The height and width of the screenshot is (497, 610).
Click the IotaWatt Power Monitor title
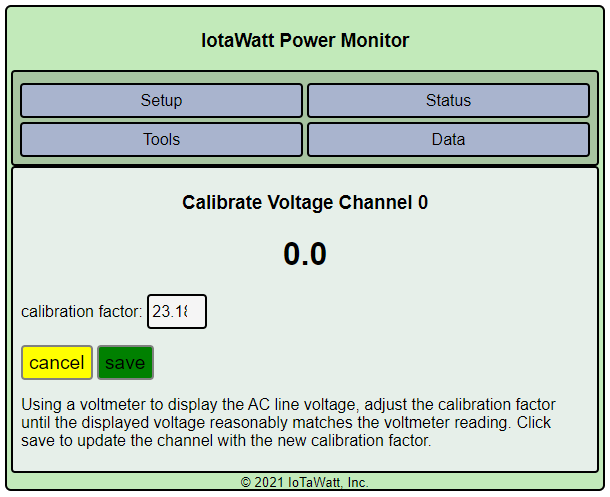pyautogui.click(x=305, y=40)
